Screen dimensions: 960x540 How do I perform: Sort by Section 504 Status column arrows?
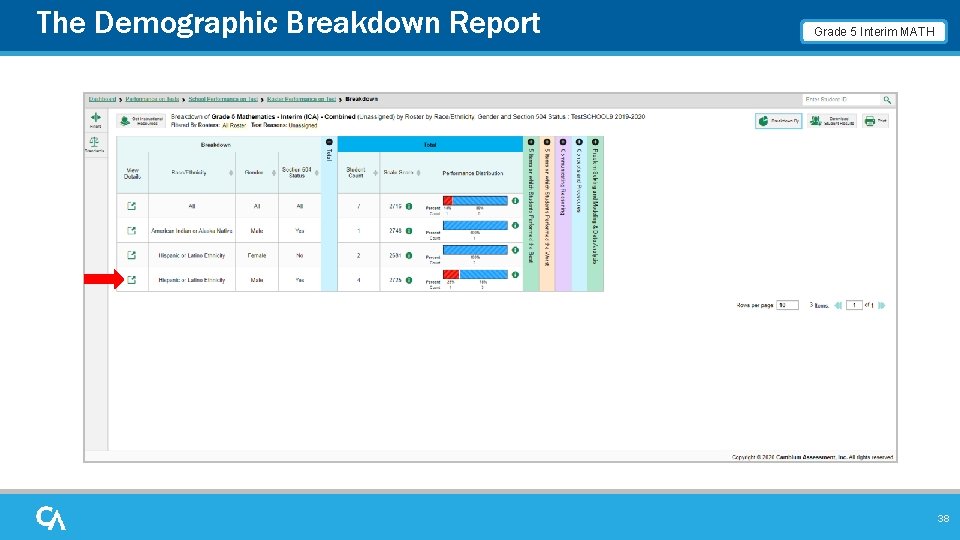pos(317,173)
